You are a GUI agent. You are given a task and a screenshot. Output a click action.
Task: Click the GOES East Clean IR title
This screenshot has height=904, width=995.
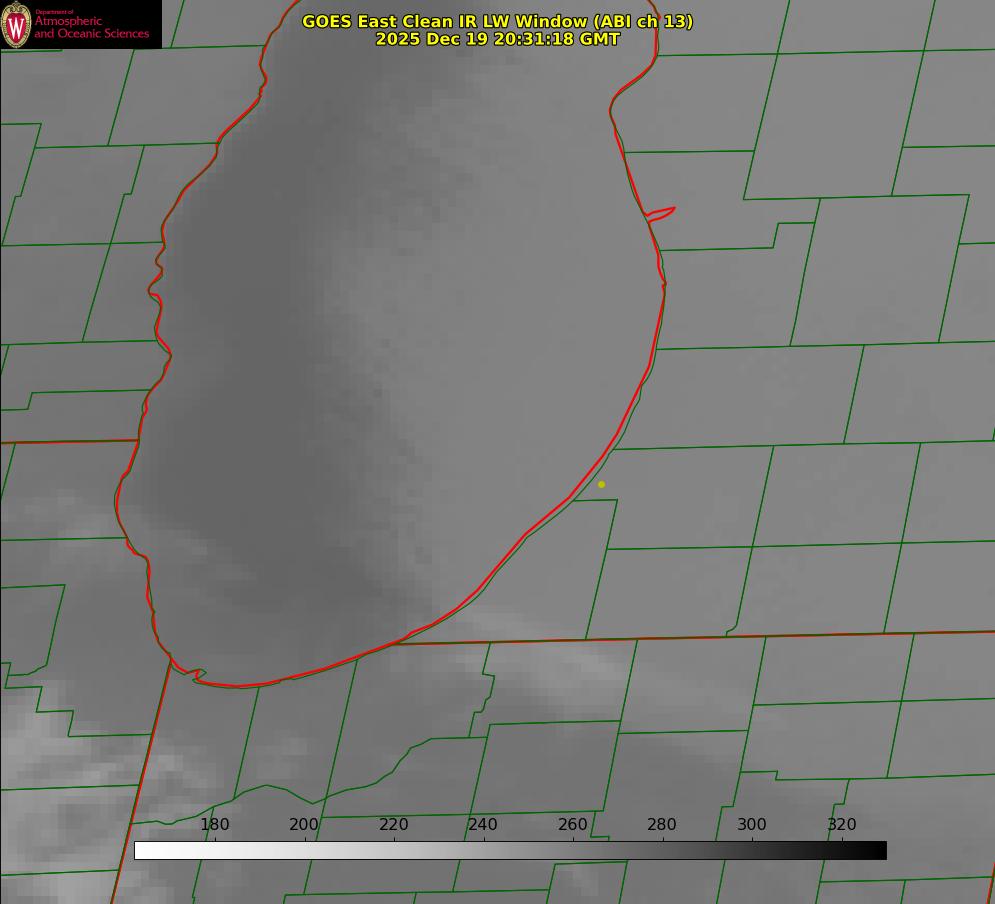497,21
